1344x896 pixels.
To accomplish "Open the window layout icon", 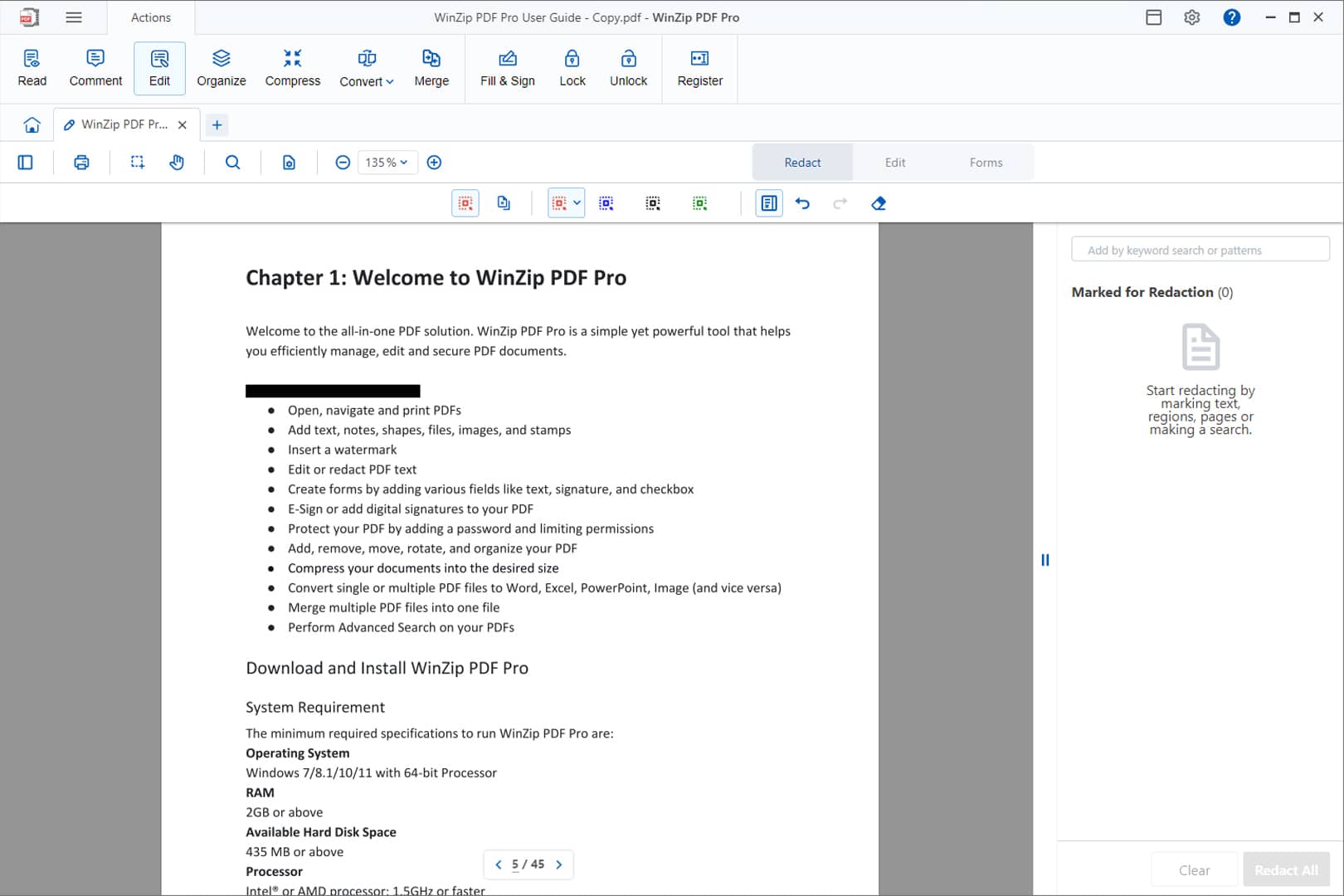I will [1153, 17].
